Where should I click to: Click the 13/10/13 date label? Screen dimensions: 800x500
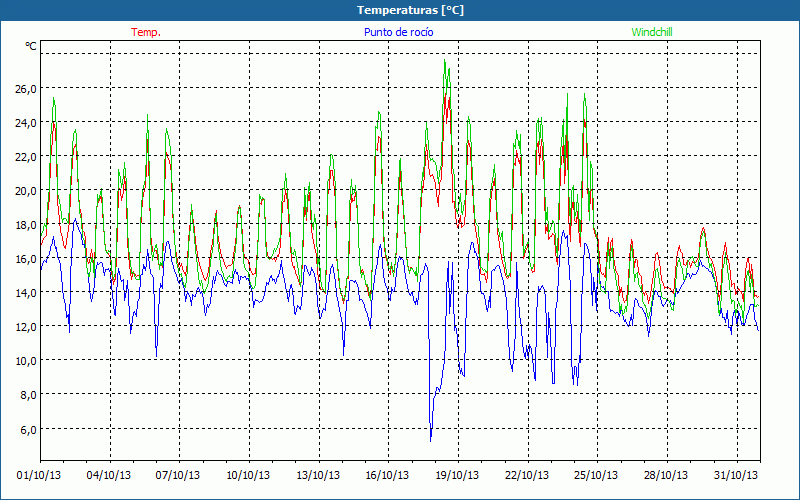point(318,476)
